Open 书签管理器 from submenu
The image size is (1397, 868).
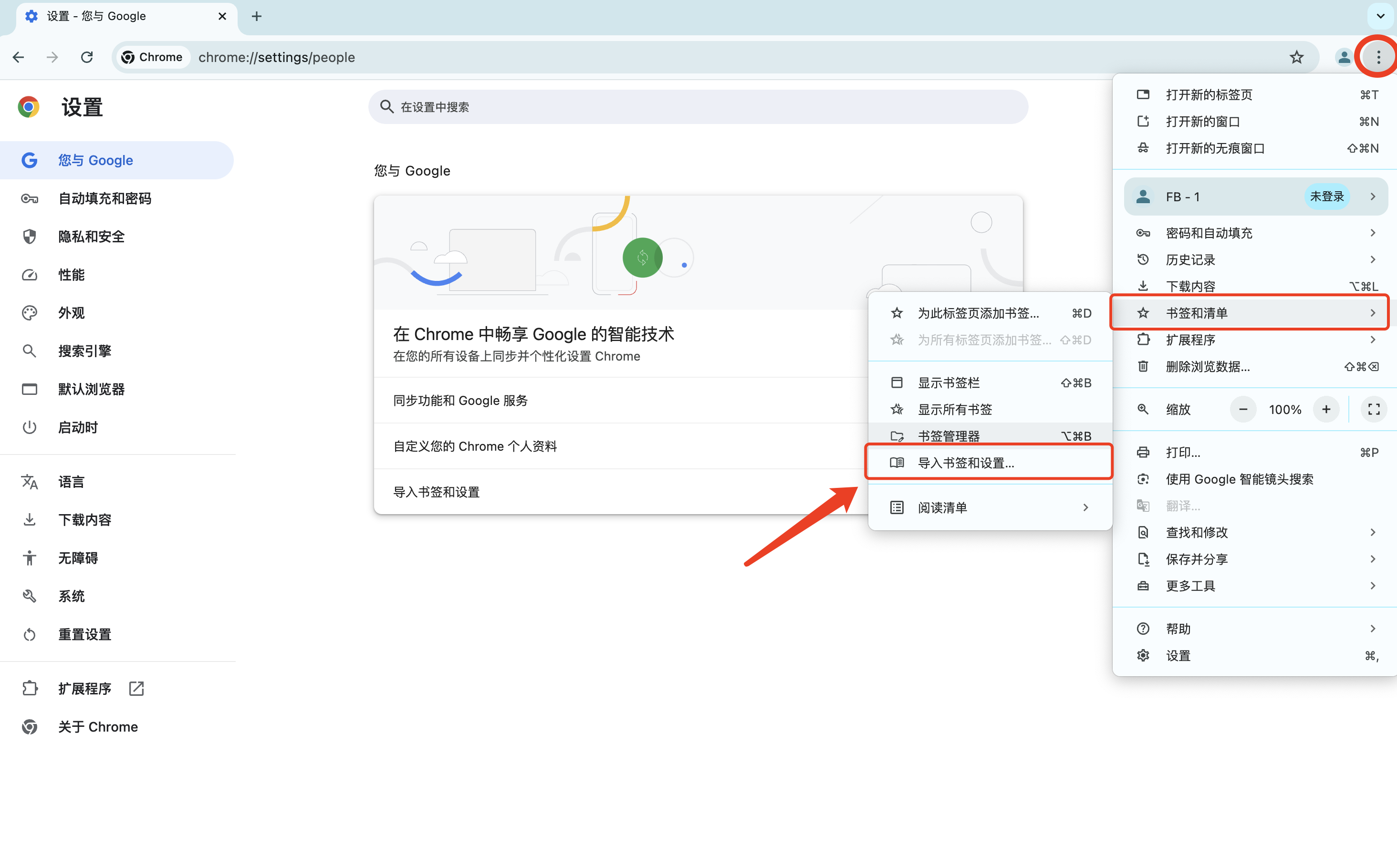(990, 436)
